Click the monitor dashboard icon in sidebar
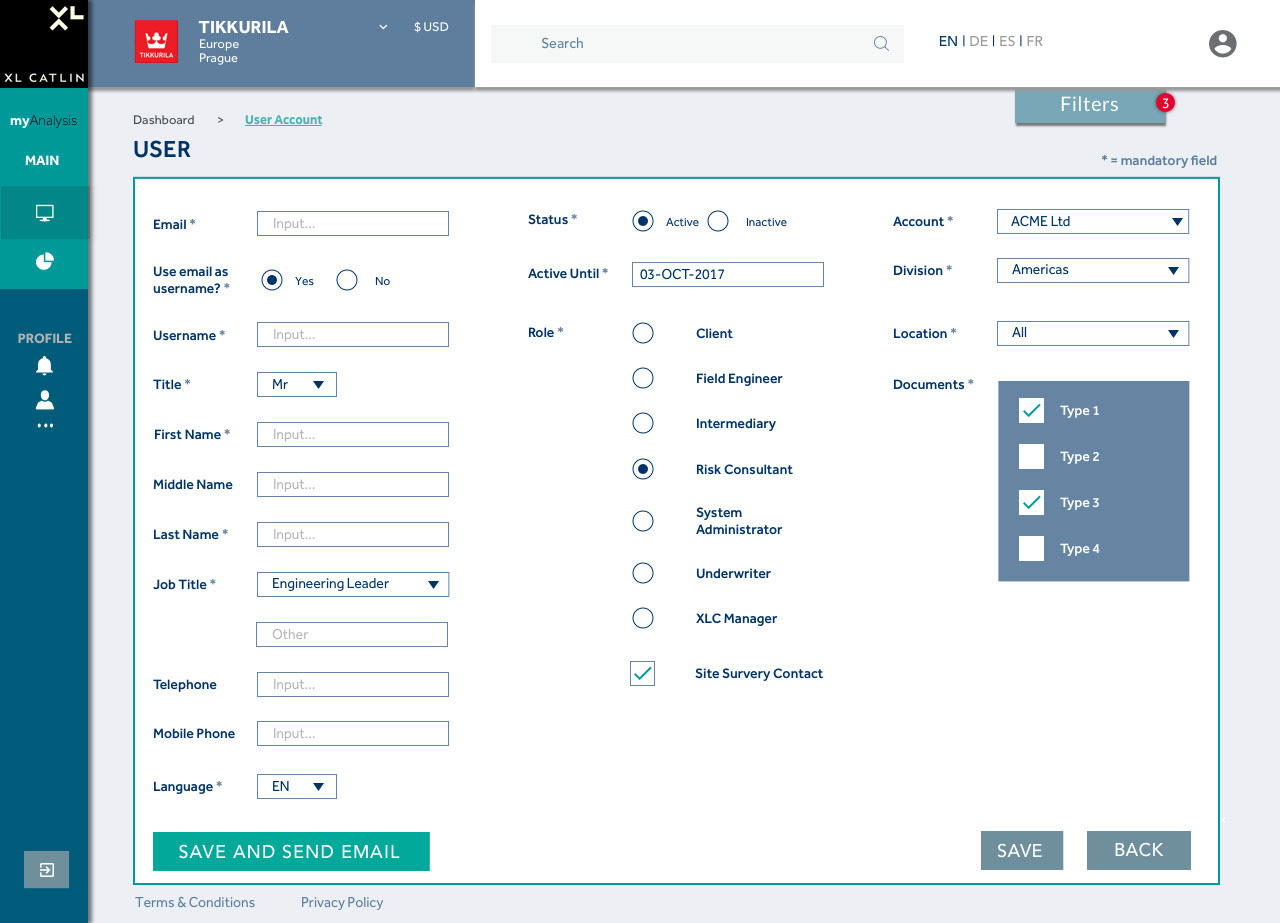Image resolution: width=1280 pixels, height=923 pixels. (44, 213)
